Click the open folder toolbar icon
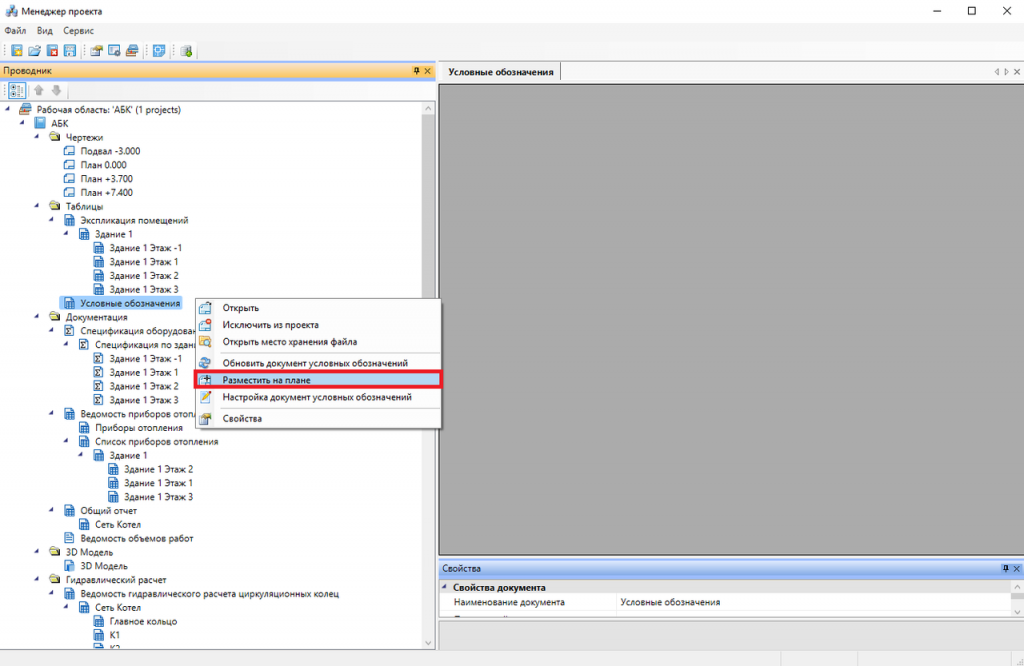Screen dimensions: 1024x666 pyautogui.click(x=35, y=51)
